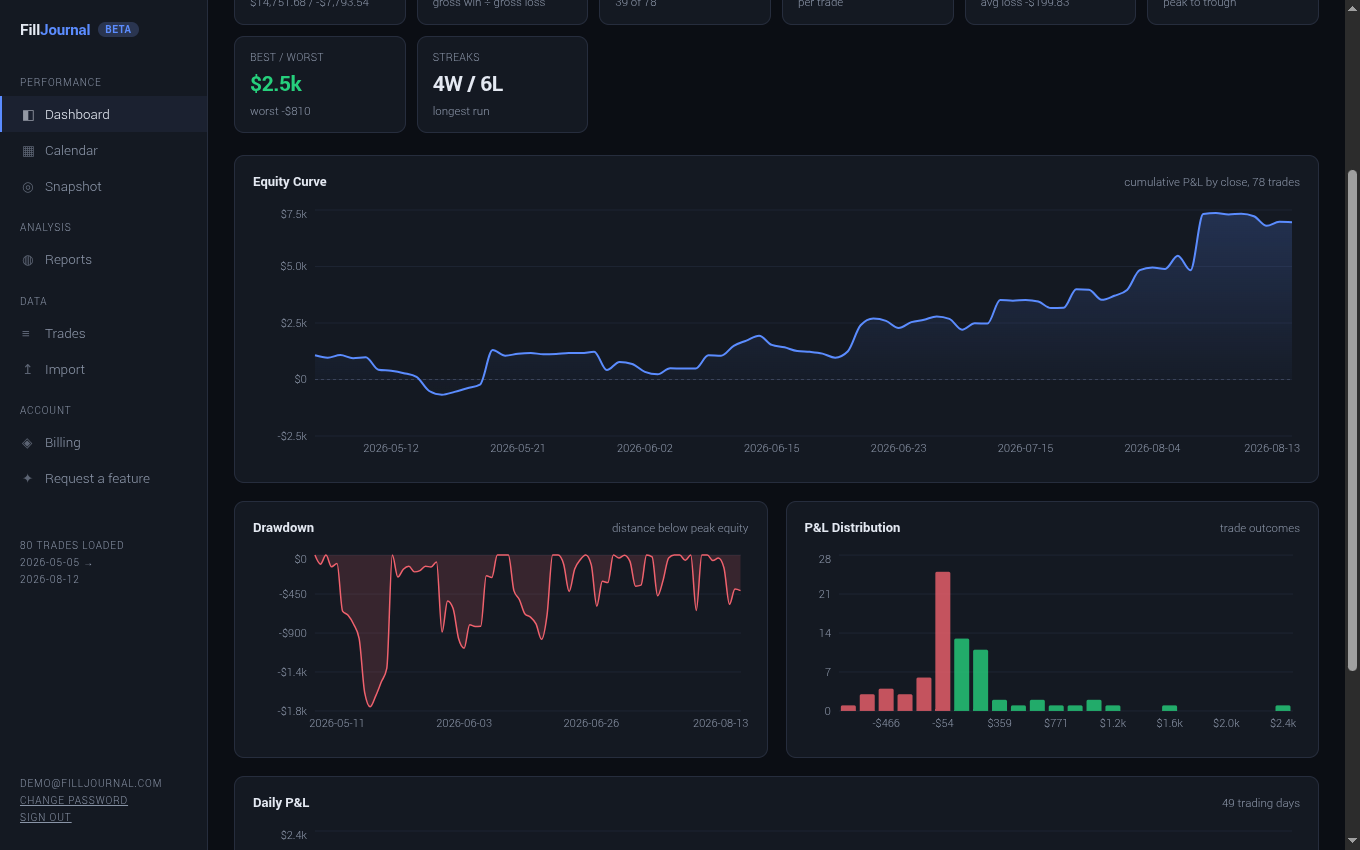The width and height of the screenshot is (1360, 850).
Task: Click the Dashboard sidebar icon
Action: pos(28,115)
